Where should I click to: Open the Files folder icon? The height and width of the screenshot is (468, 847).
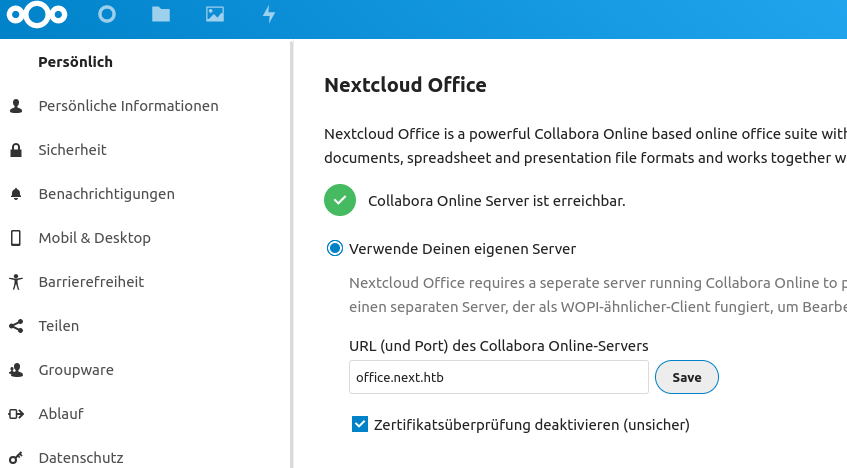click(x=160, y=15)
